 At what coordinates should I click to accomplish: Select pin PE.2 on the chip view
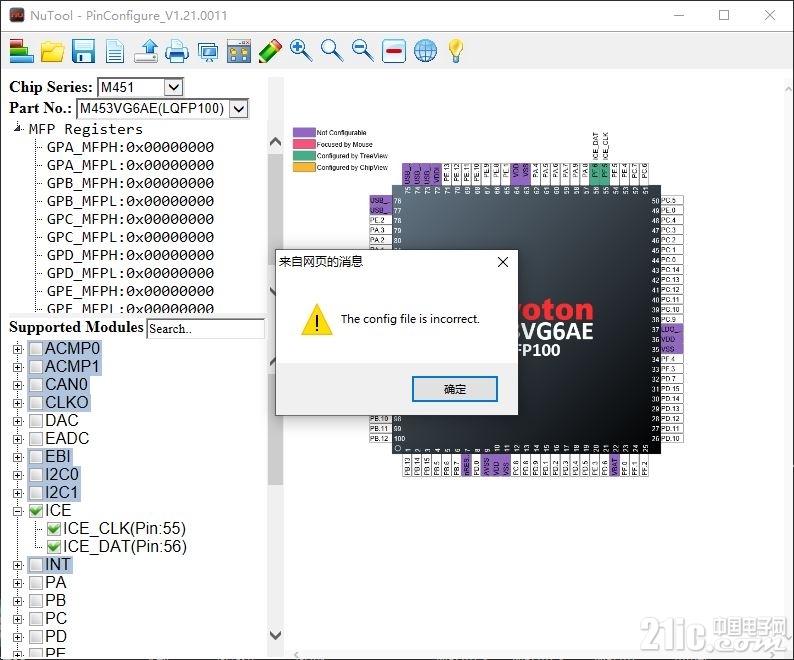pyautogui.click(x=380, y=220)
